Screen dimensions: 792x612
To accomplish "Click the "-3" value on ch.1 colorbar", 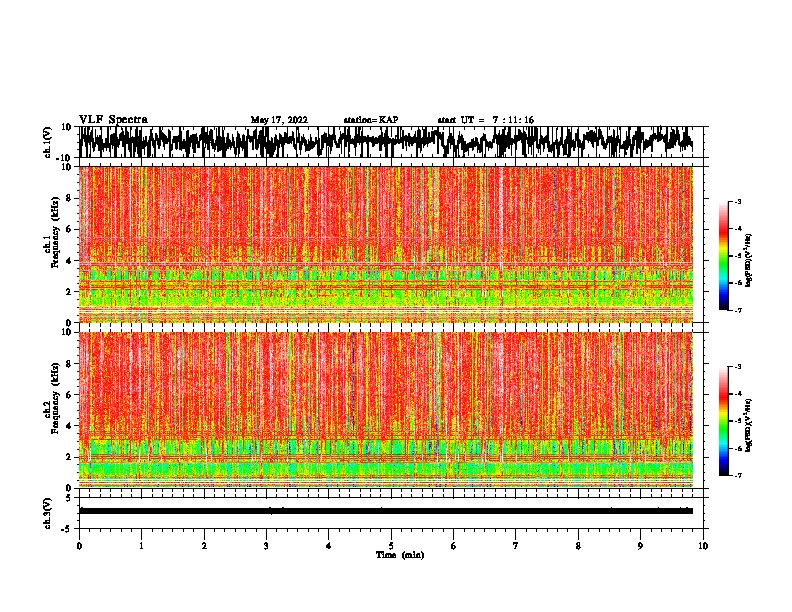I will [738, 201].
